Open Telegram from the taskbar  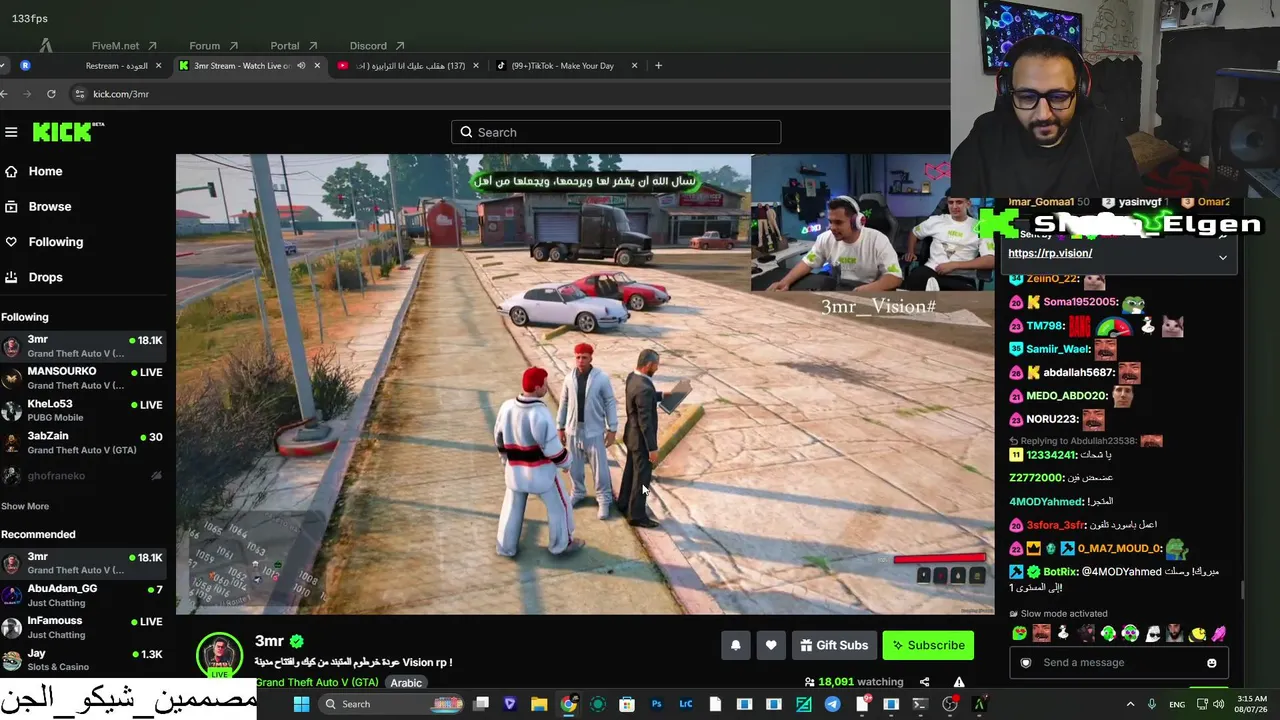[x=832, y=704]
